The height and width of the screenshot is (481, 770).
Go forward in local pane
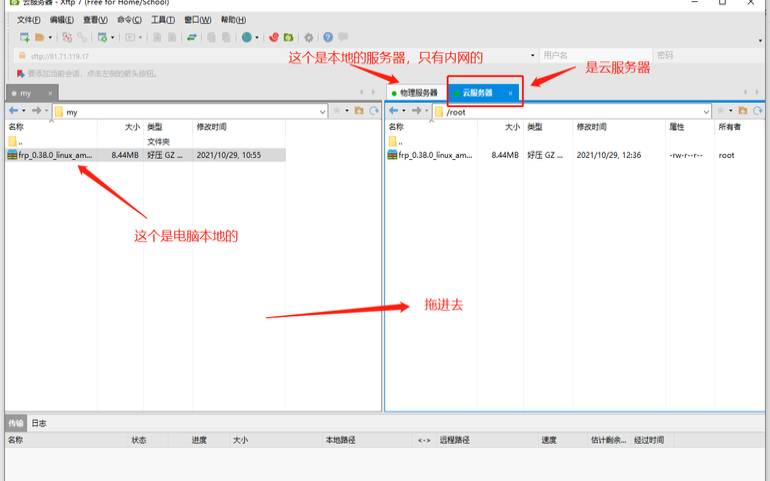point(36,111)
